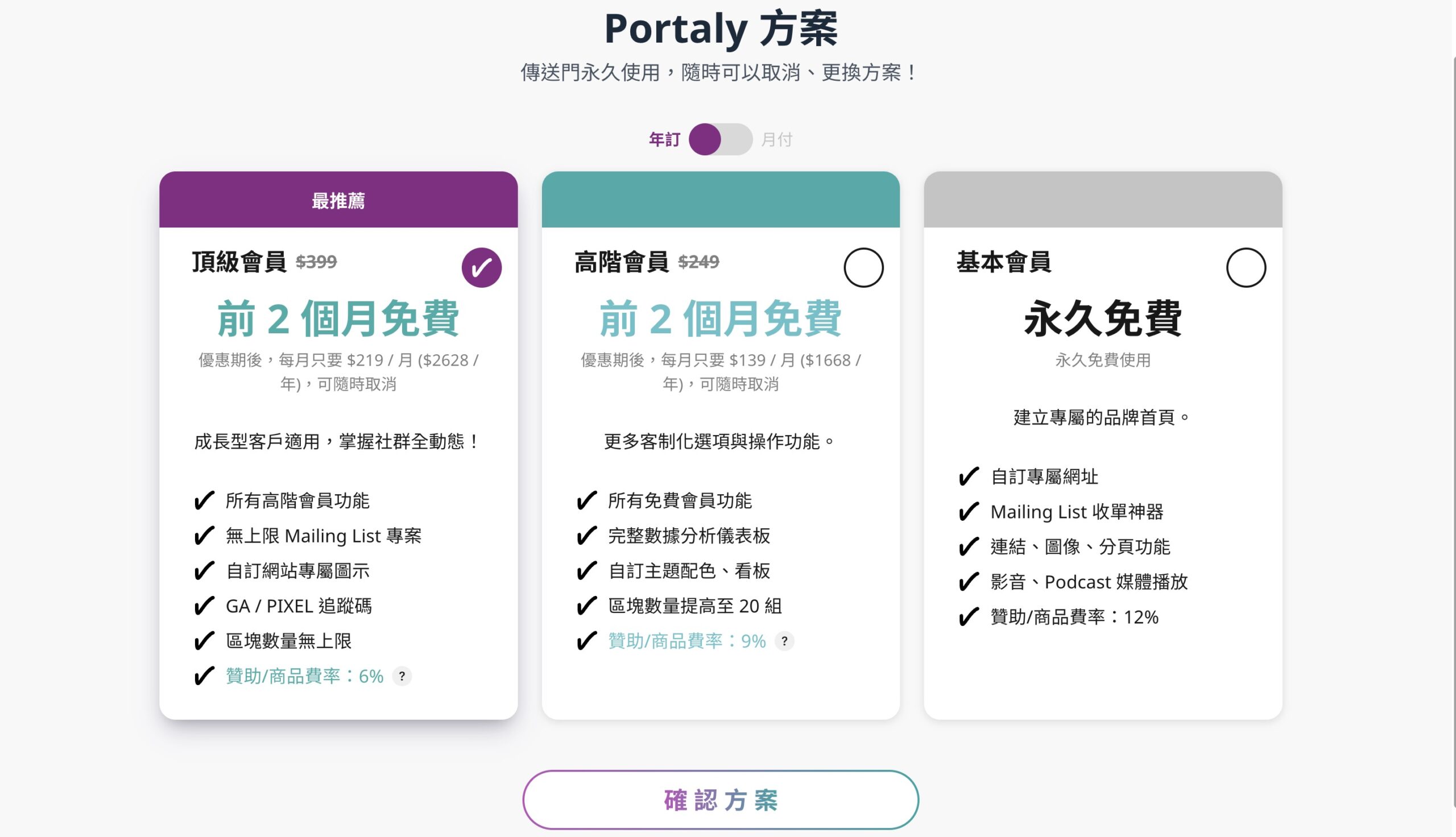Screen dimensions: 1456x837
Task: Click the help icon beside the 6% fee rate
Action: tap(402, 676)
